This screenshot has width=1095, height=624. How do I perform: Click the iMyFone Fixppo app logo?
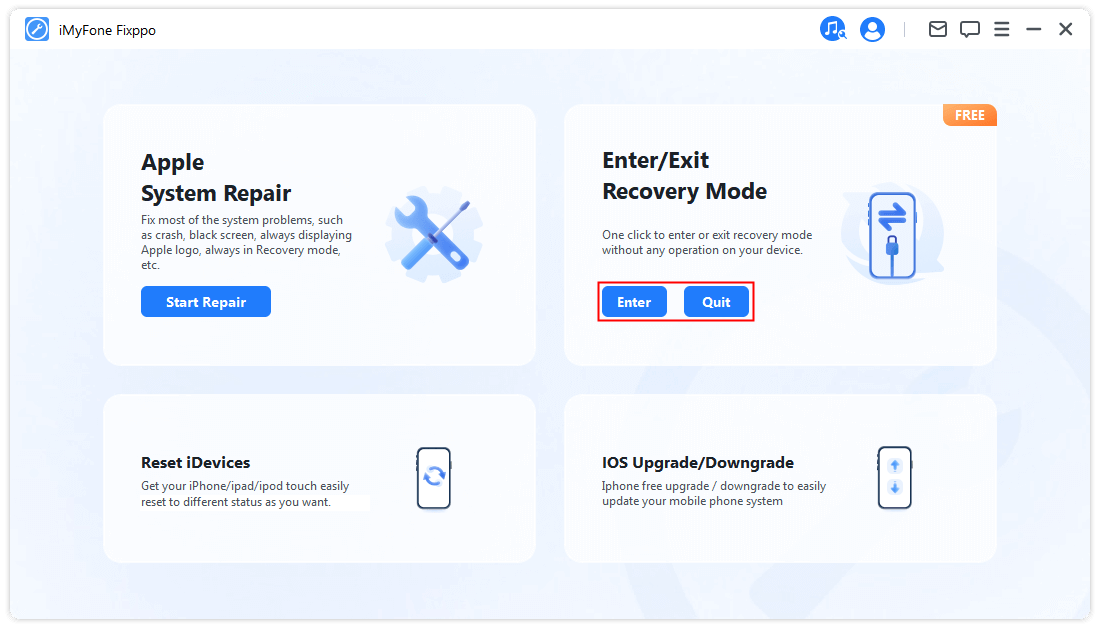[37, 29]
